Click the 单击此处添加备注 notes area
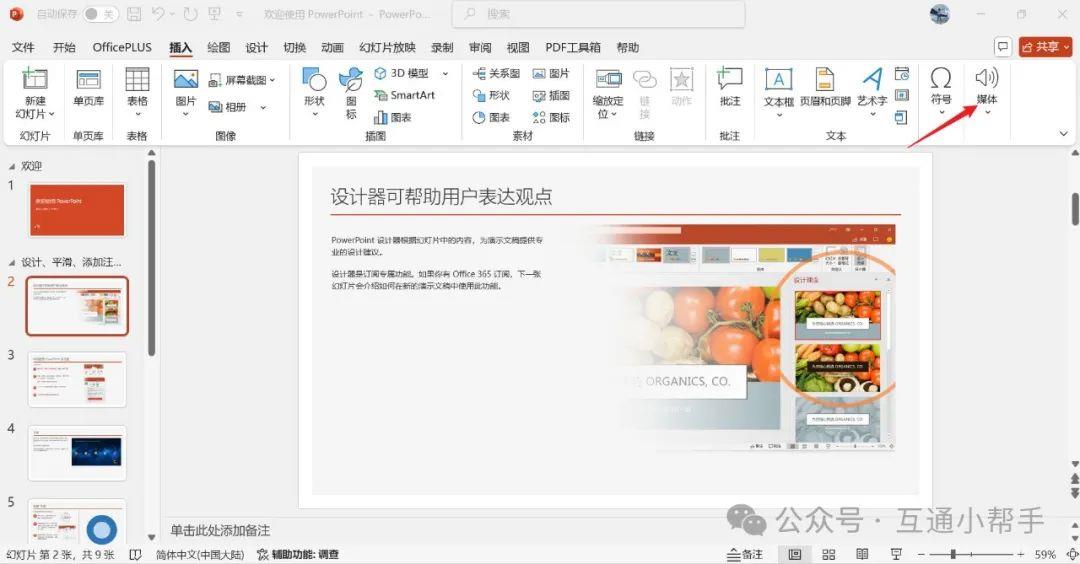 point(220,530)
